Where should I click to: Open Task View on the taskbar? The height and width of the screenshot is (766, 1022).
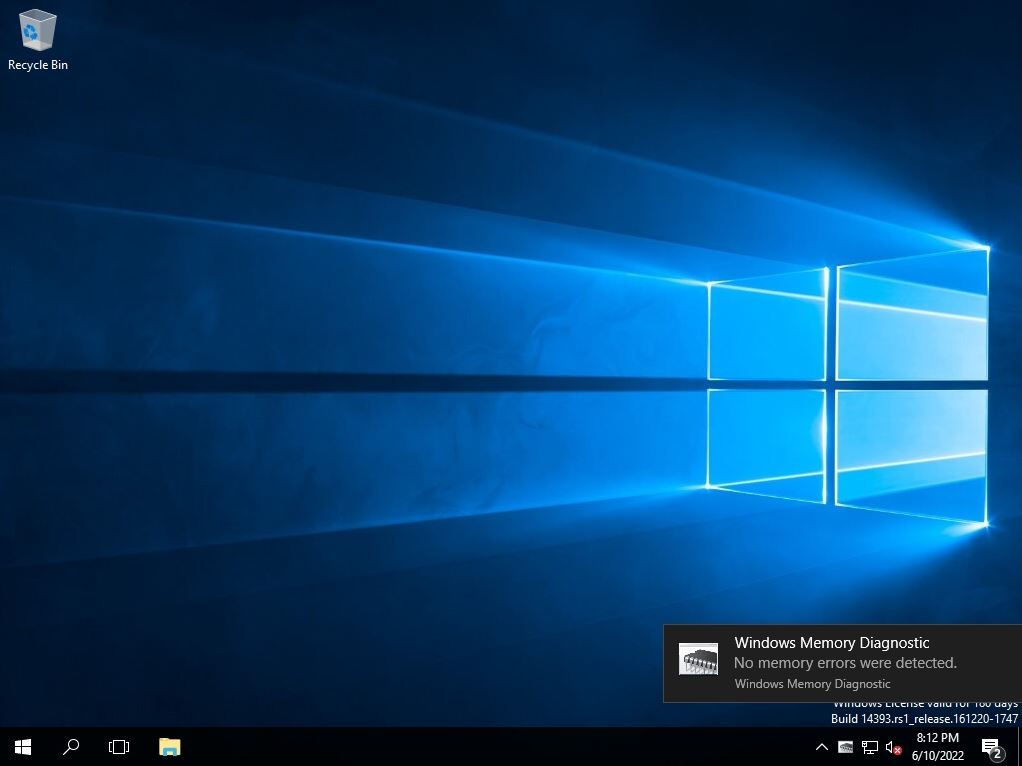pyautogui.click(x=119, y=746)
